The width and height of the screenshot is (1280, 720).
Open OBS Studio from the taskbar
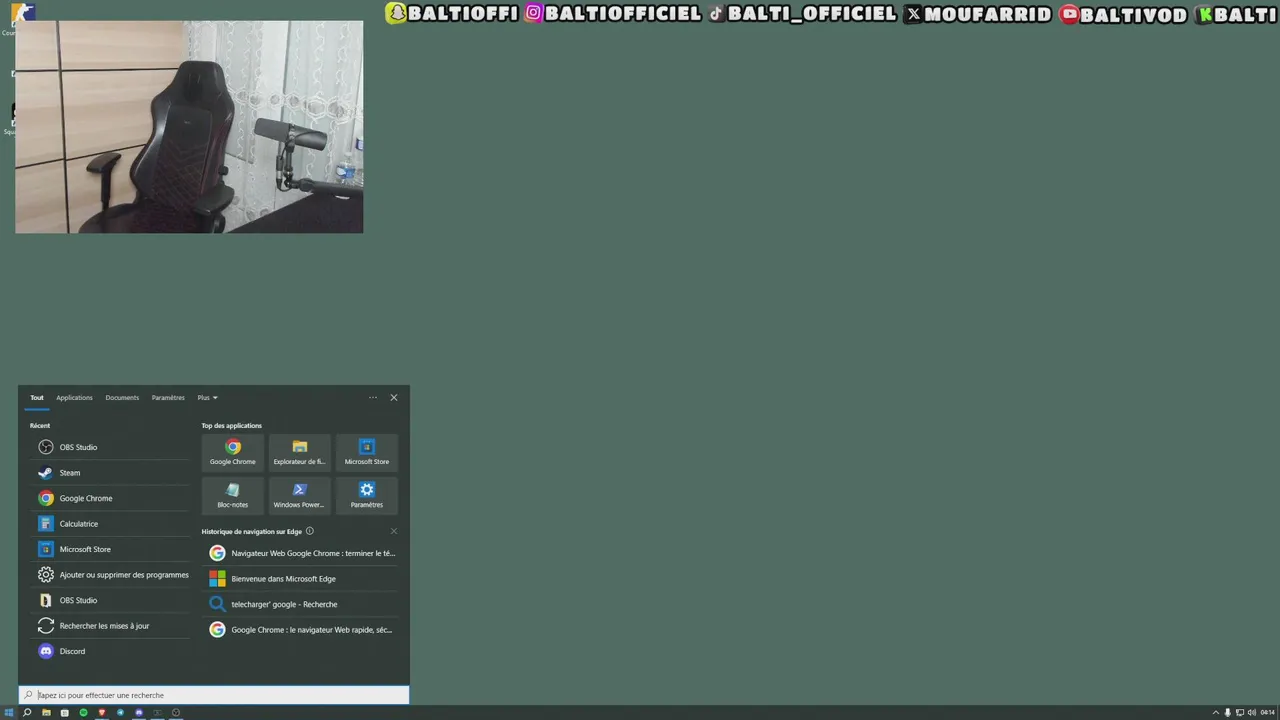(176, 713)
